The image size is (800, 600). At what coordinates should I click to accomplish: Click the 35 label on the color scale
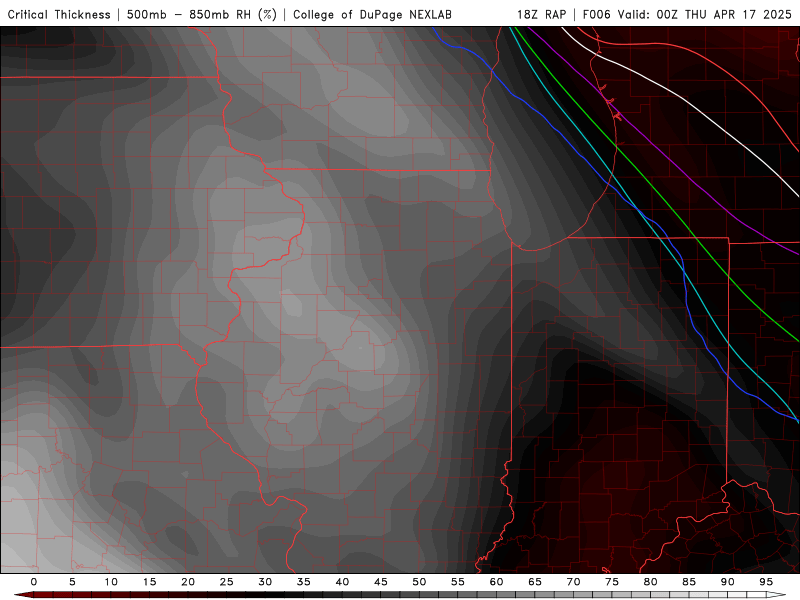point(304,582)
